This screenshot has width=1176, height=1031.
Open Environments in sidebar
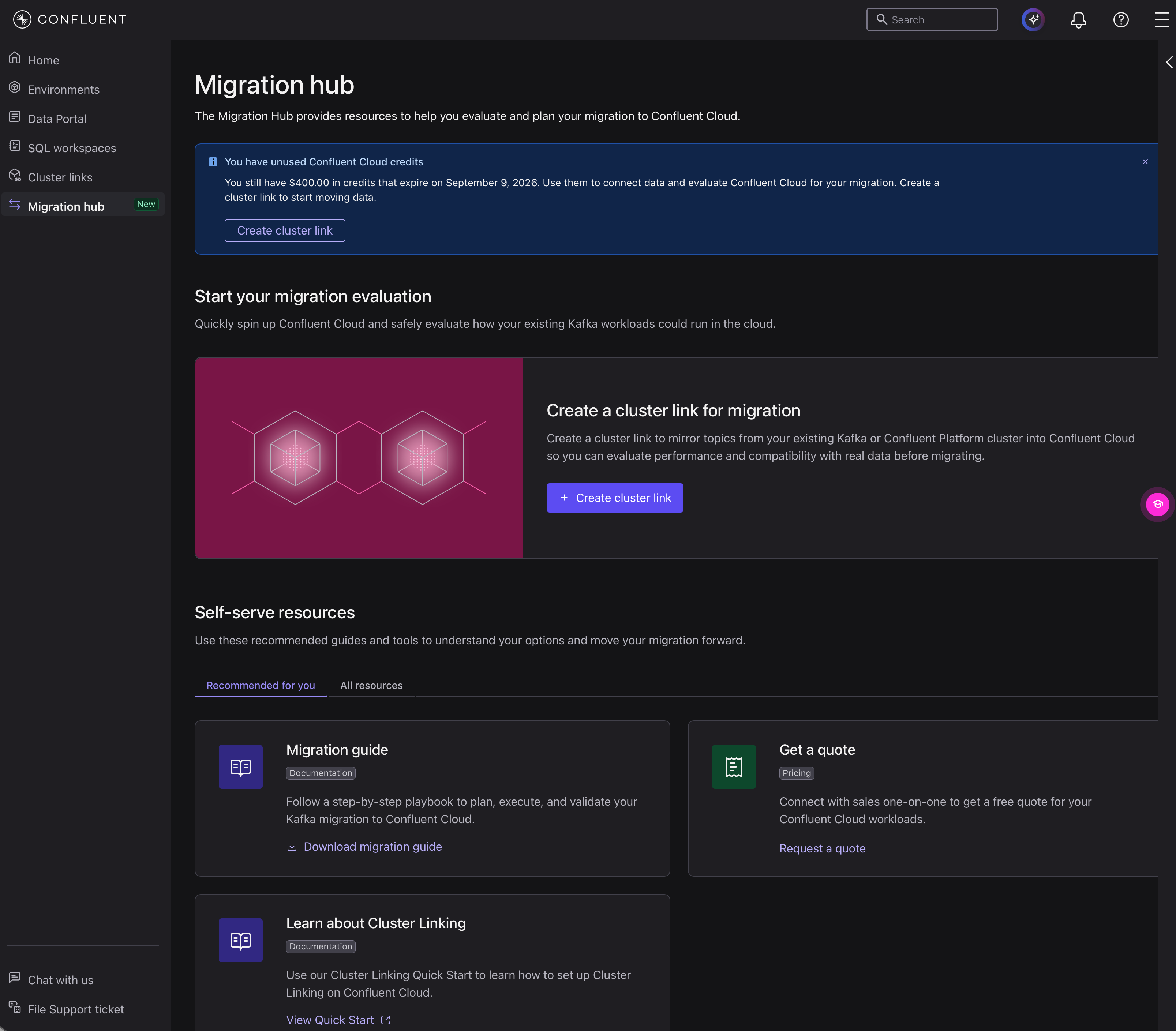pos(63,89)
